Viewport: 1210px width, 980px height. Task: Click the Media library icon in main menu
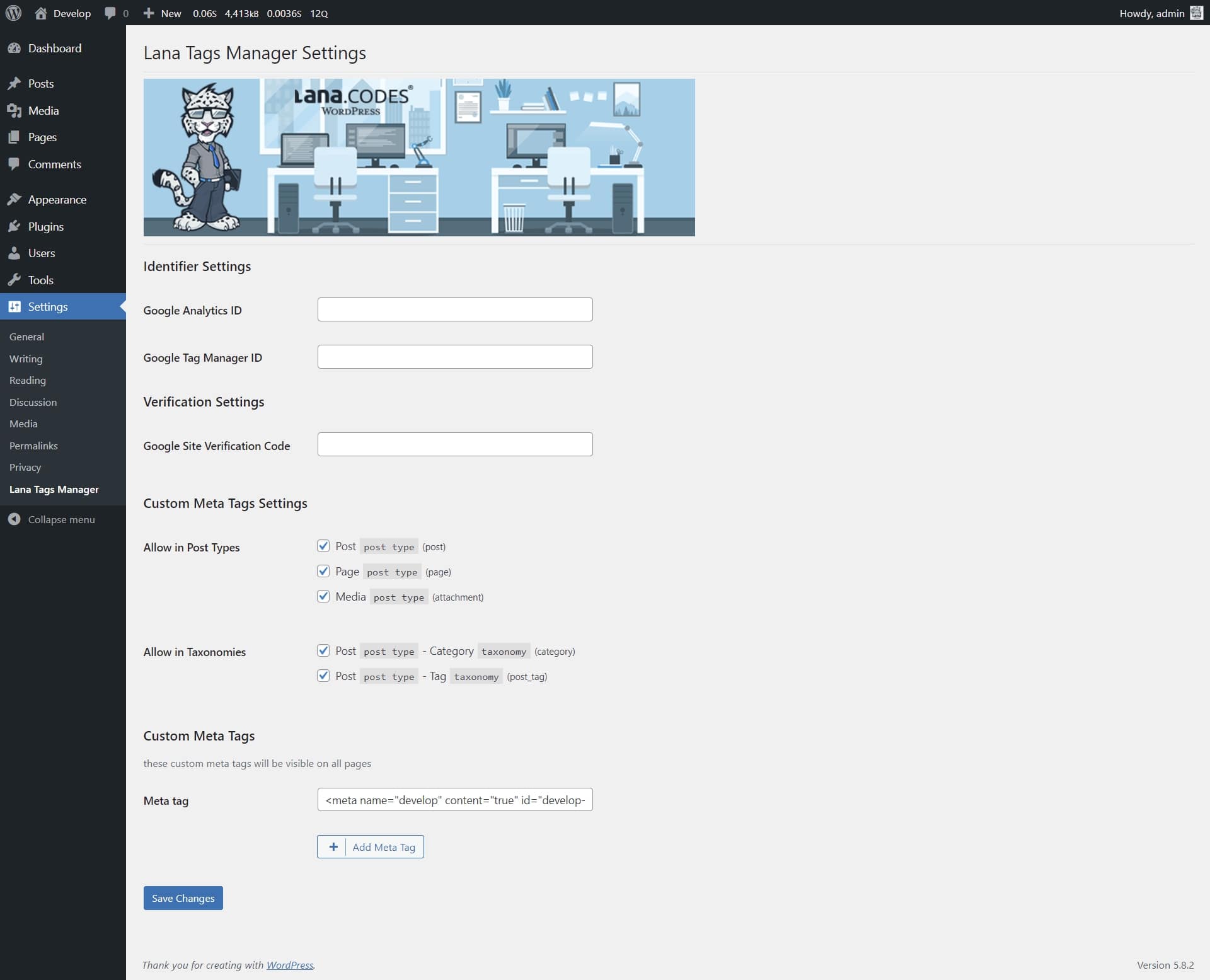(x=14, y=110)
